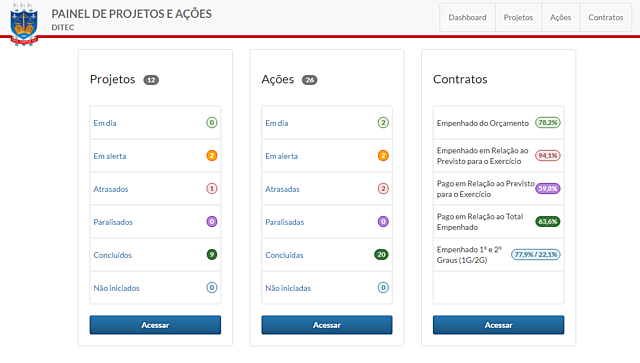This screenshot has height=363, width=640.
Task: Click orange 2 badge in Projetos Em alerta
Action: [211, 156]
